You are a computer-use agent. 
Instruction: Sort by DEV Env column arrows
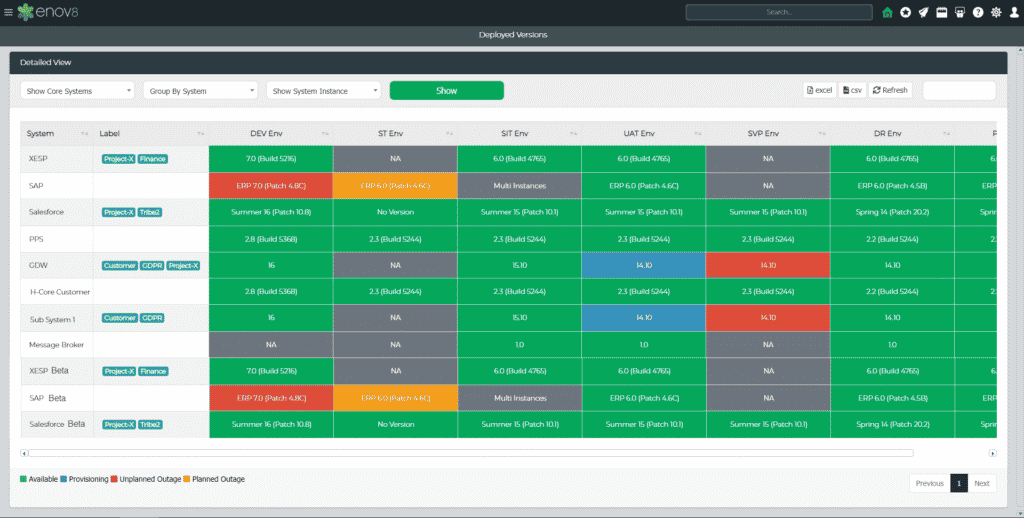point(325,134)
